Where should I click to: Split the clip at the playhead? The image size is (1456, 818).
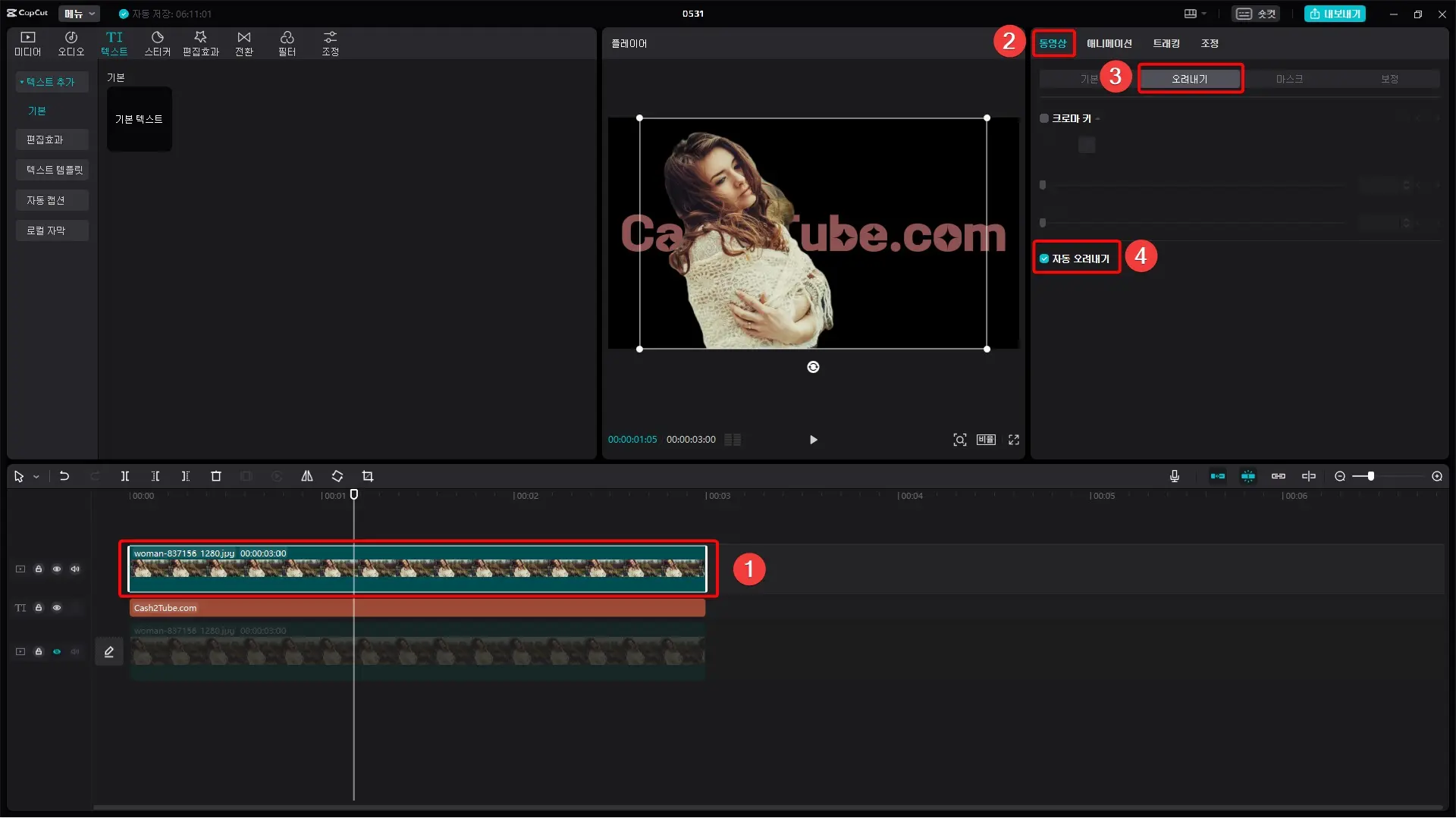(125, 476)
